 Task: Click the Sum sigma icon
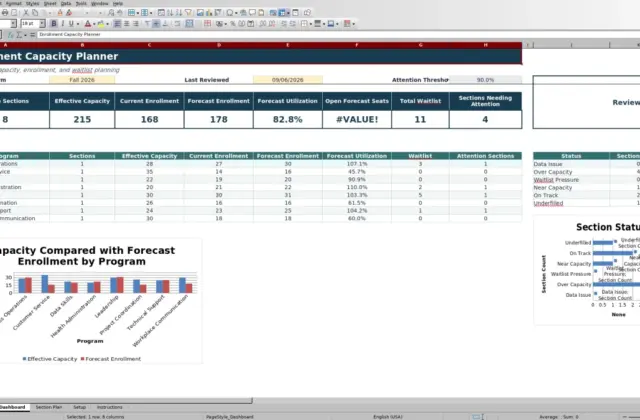point(19,35)
